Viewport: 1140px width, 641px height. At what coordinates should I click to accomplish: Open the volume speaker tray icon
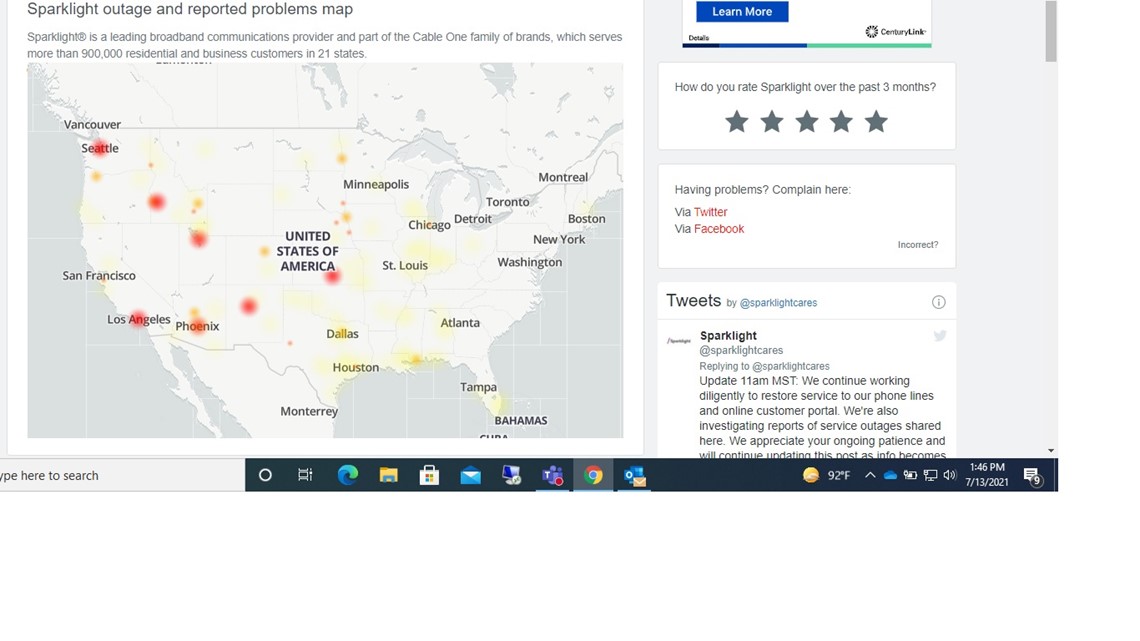pos(950,475)
